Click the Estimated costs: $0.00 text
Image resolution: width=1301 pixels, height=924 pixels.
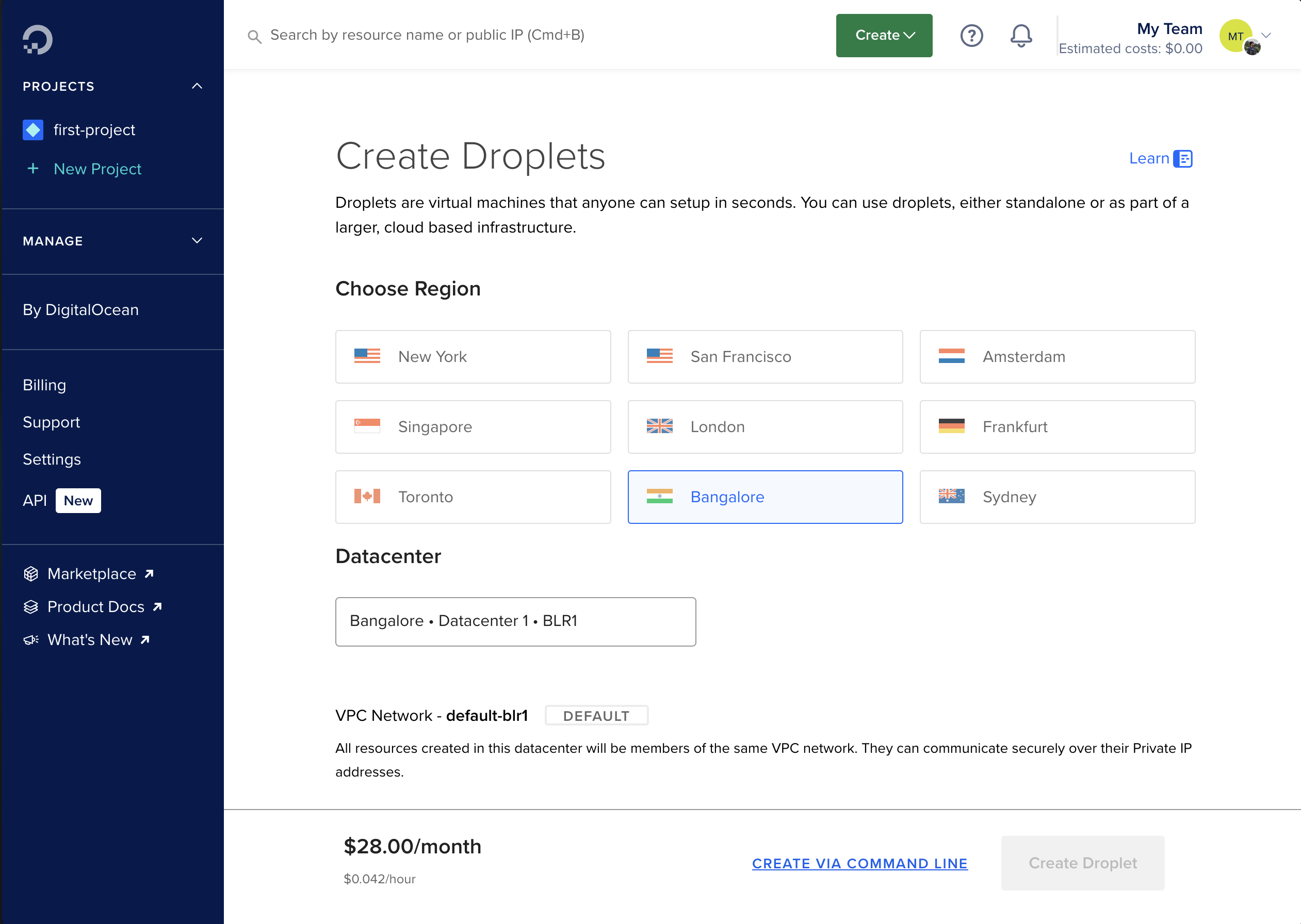(1130, 48)
